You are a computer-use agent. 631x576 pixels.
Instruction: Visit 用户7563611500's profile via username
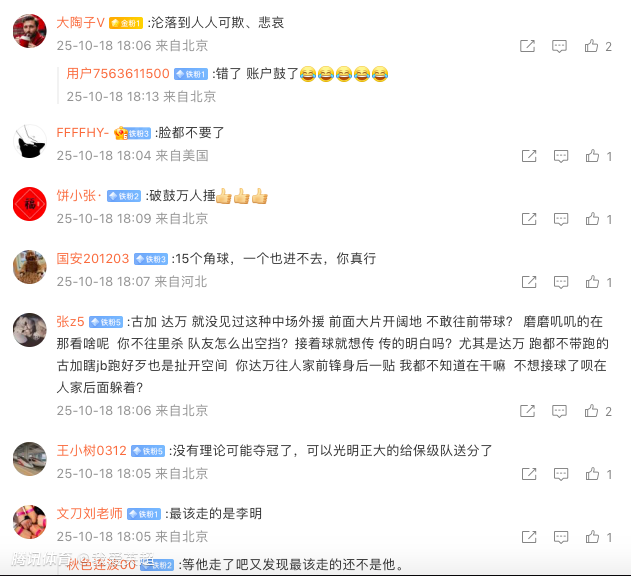118,74
